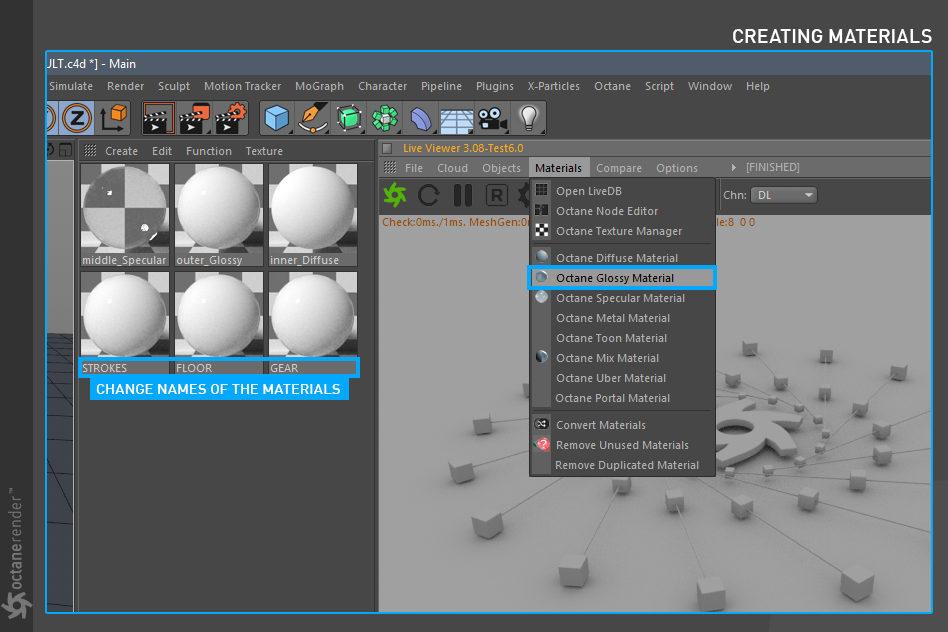Image resolution: width=948 pixels, height=632 pixels.
Task: Choose Octane Glossy Material menu entry
Action: coord(614,278)
